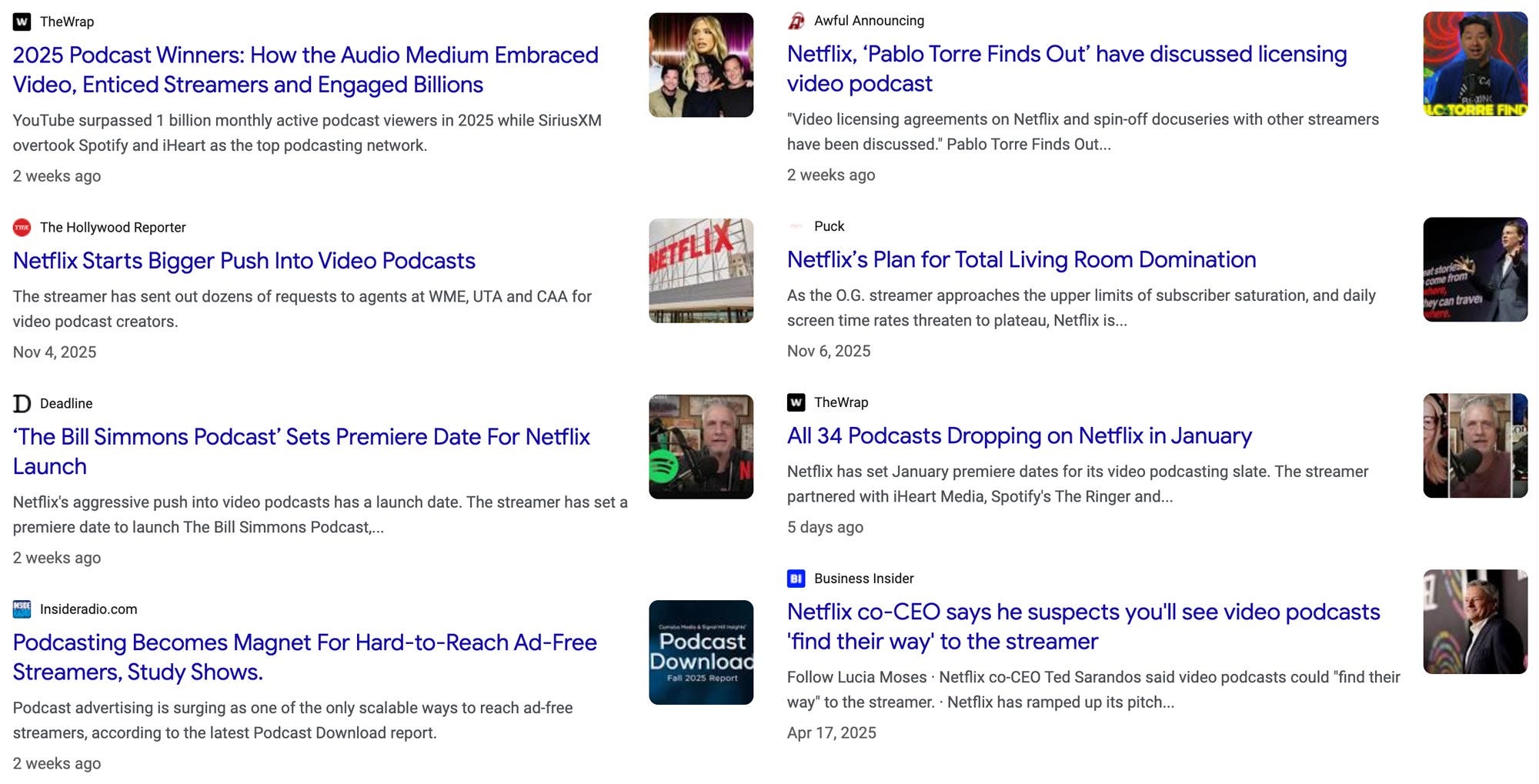Click the Deadline D favicon

pyautogui.click(x=22, y=403)
